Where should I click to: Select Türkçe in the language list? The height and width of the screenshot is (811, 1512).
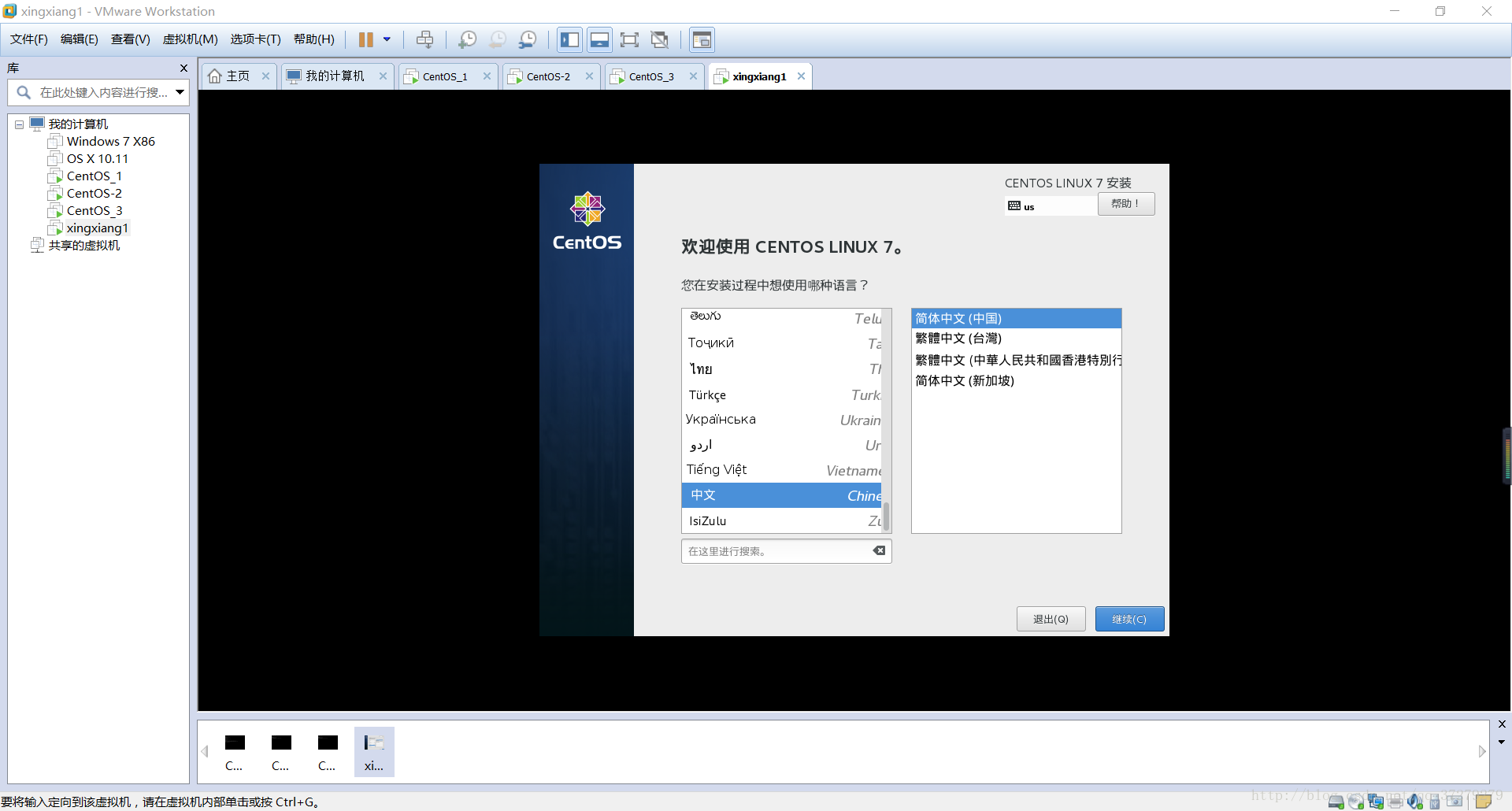point(781,395)
